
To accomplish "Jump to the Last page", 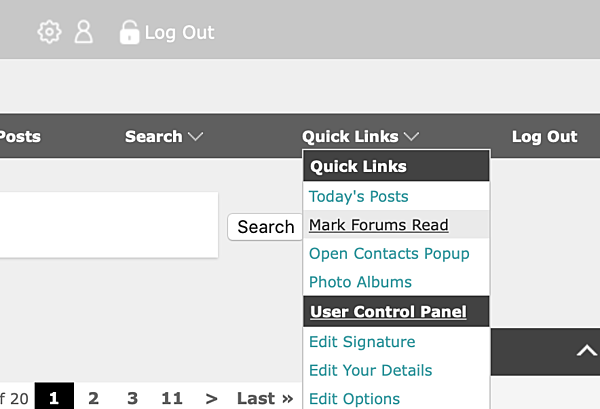I will click(264, 398).
